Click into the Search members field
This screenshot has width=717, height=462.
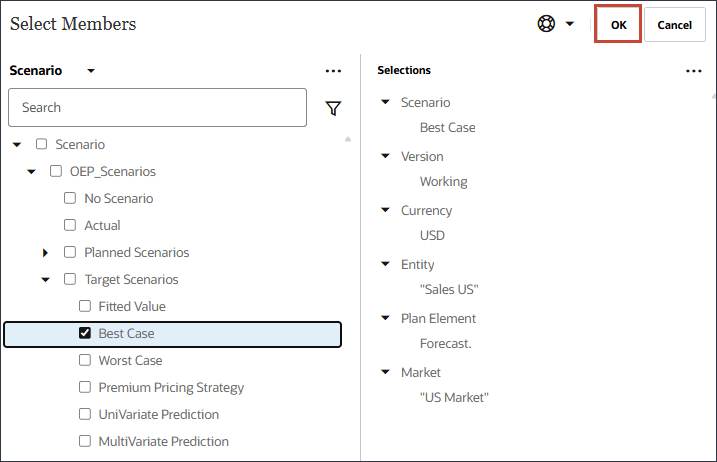[157, 107]
